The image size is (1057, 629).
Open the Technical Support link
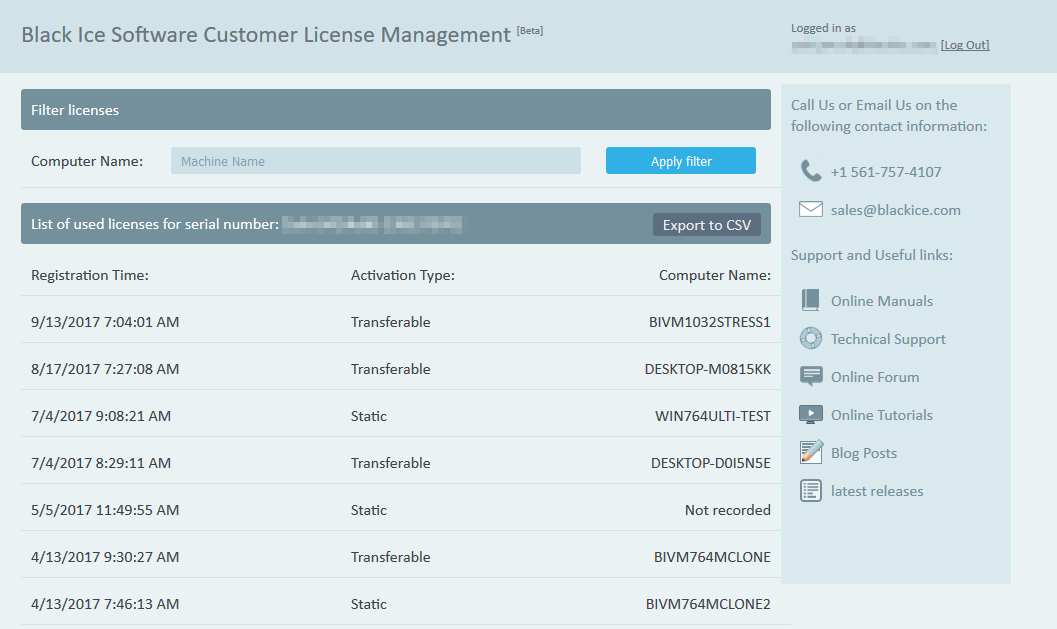888,339
